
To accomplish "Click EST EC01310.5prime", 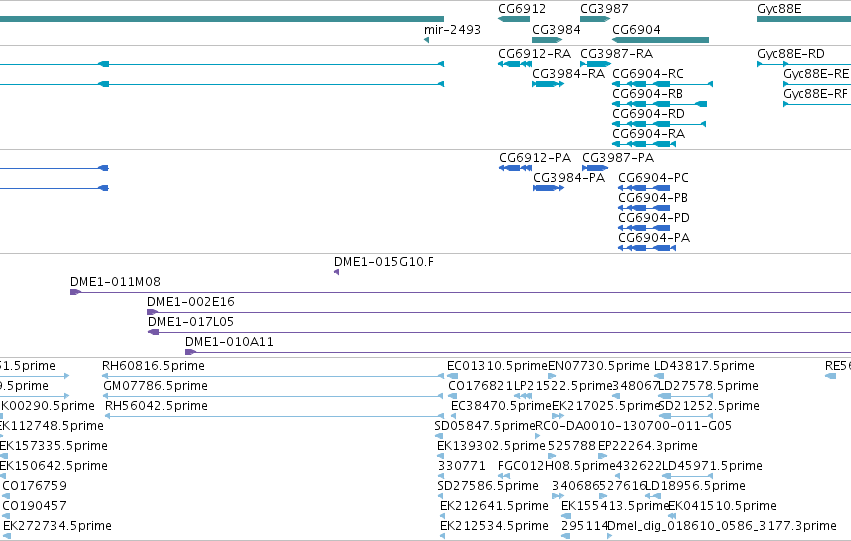I will 497,366.
